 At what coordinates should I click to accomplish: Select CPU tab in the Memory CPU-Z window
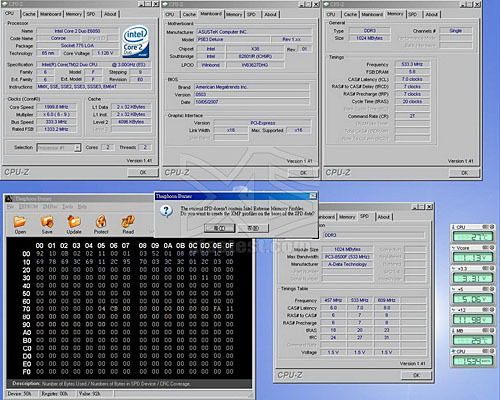pos(331,14)
